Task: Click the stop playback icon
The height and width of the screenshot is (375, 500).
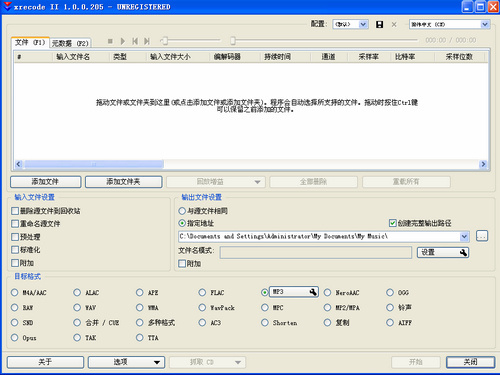Action: pyautogui.click(x=110, y=41)
